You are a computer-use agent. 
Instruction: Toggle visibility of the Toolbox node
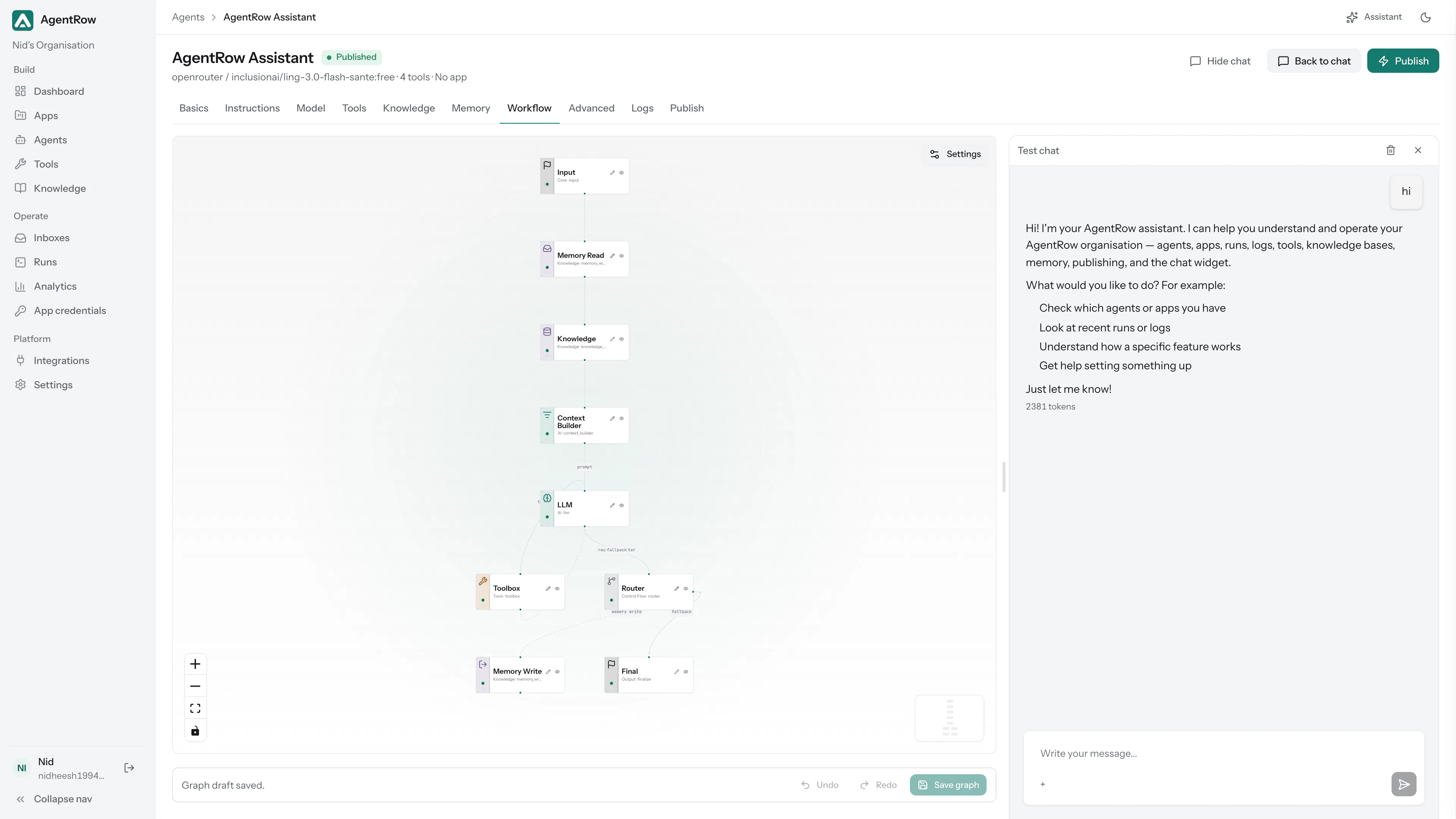coord(557,588)
